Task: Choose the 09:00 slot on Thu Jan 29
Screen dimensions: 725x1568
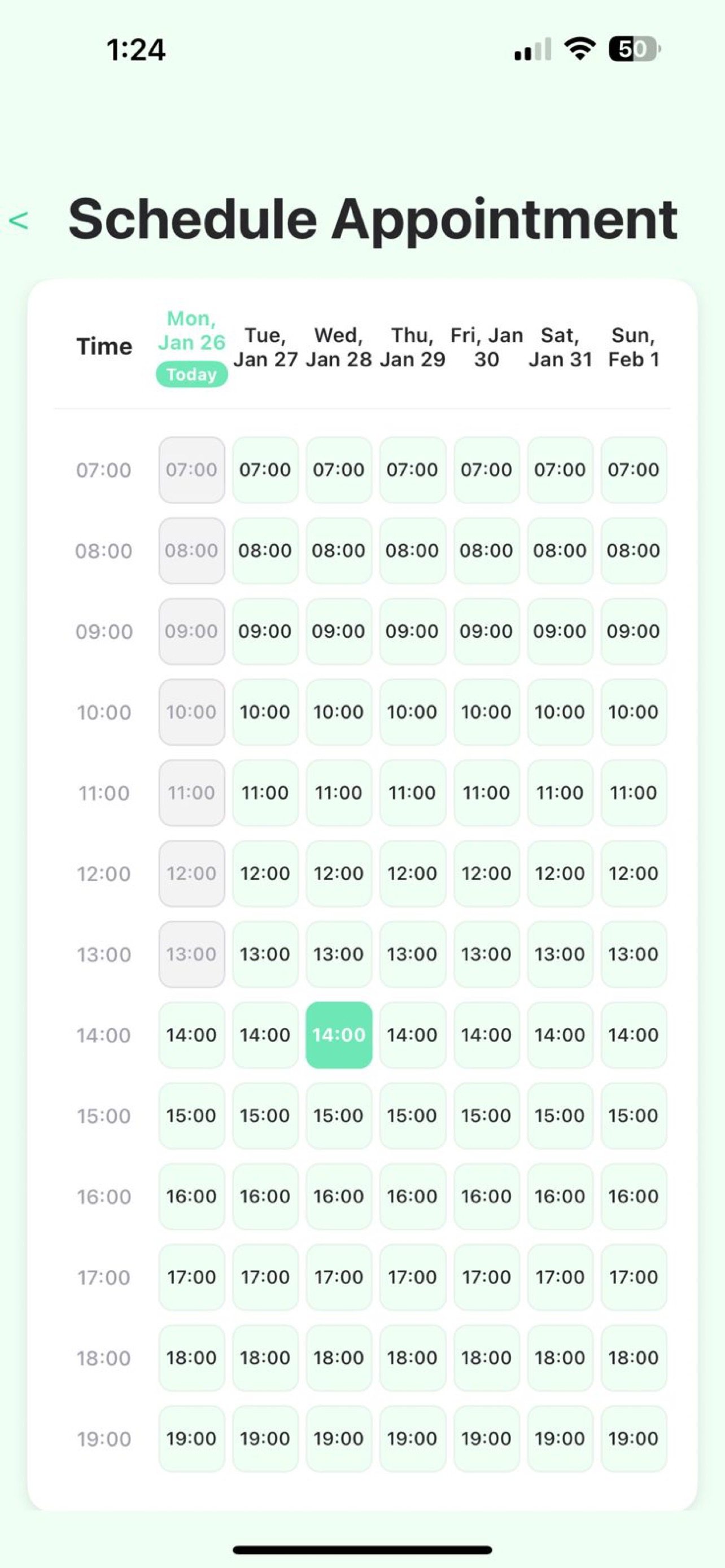Action: click(x=413, y=631)
